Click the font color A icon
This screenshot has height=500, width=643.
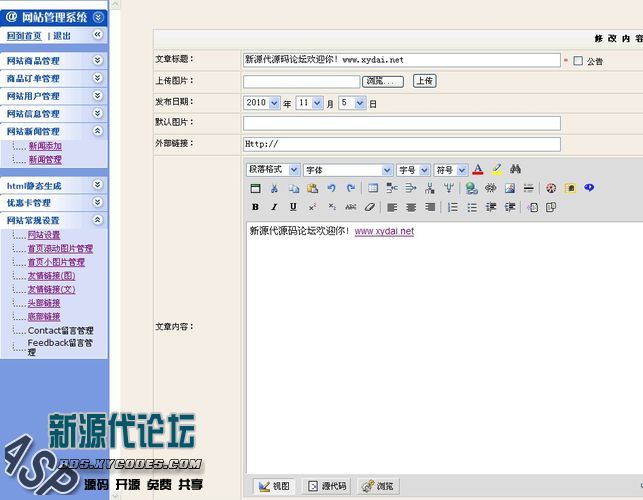pyautogui.click(x=477, y=169)
